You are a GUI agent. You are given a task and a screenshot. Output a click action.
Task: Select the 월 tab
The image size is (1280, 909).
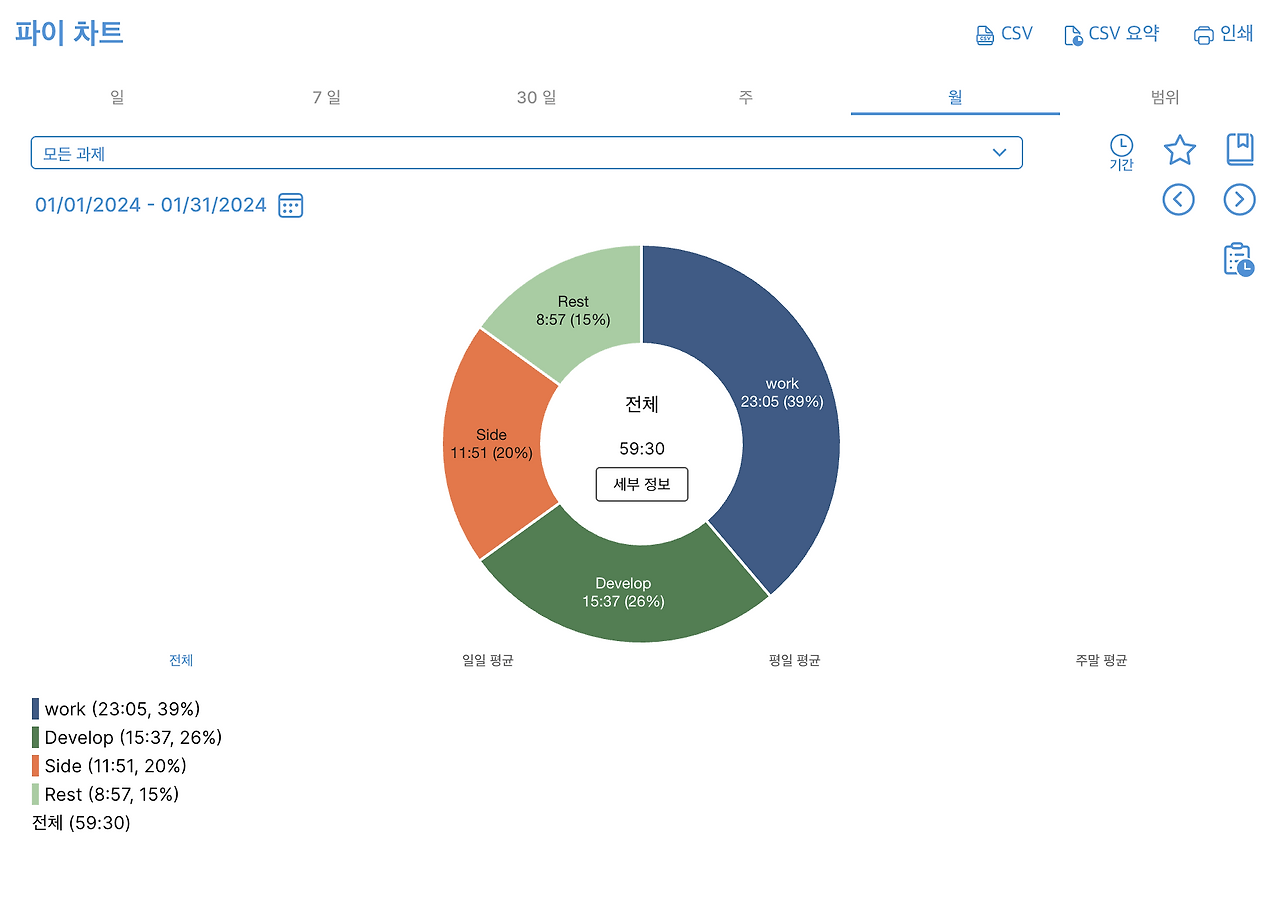tap(955, 97)
